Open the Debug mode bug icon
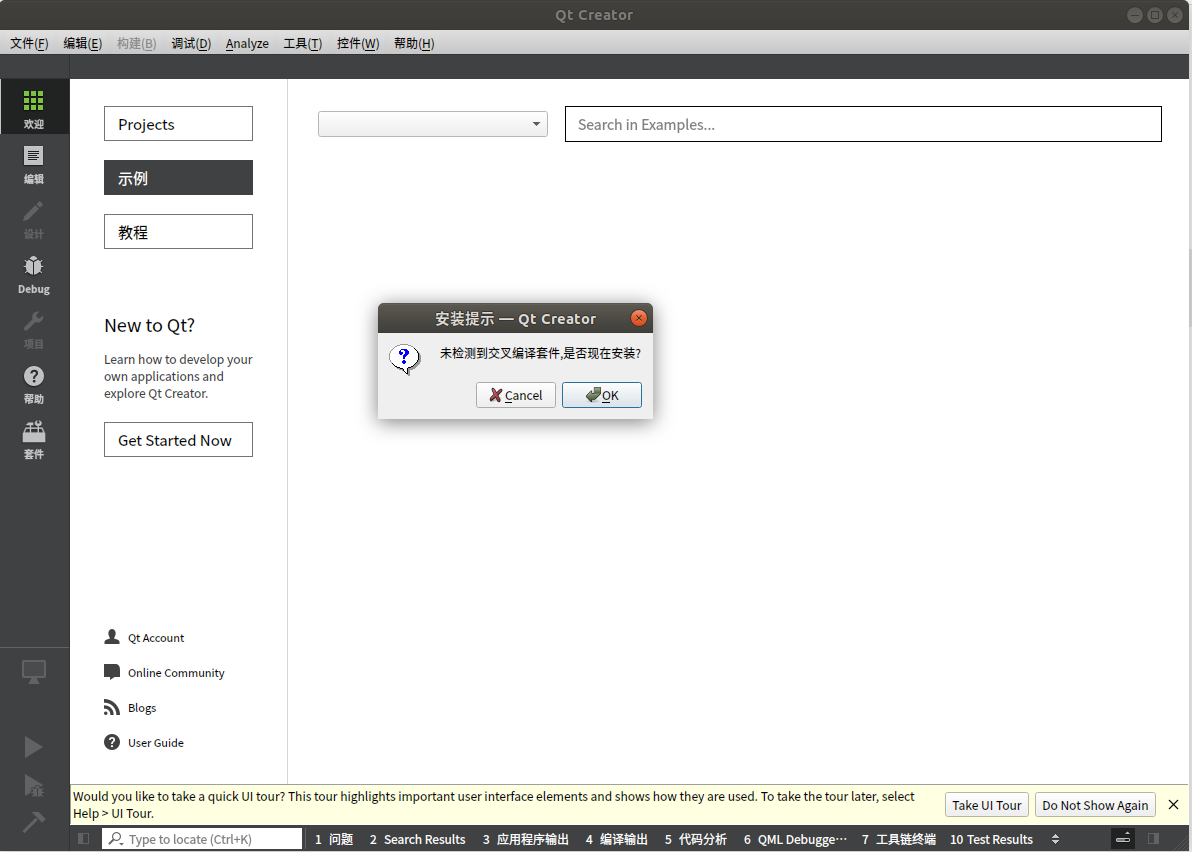This screenshot has width=1192, height=852. (34, 272)
